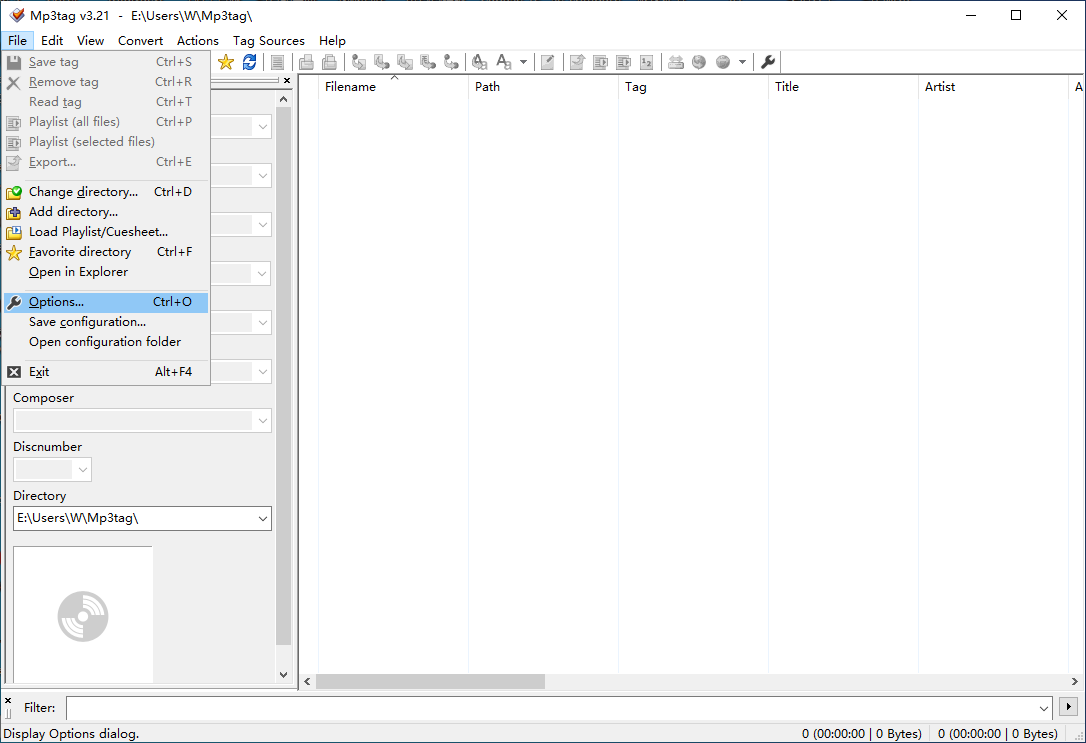The width and height of the screenshot is (1086, 743).
Task: Click the Paste tag toolbar icon
Action: 330,62
